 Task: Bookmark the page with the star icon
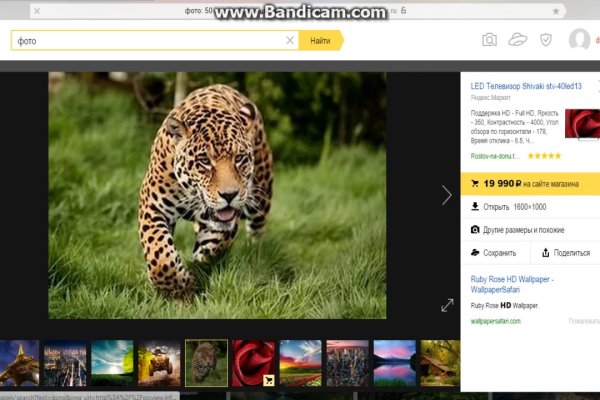(556, 11)
